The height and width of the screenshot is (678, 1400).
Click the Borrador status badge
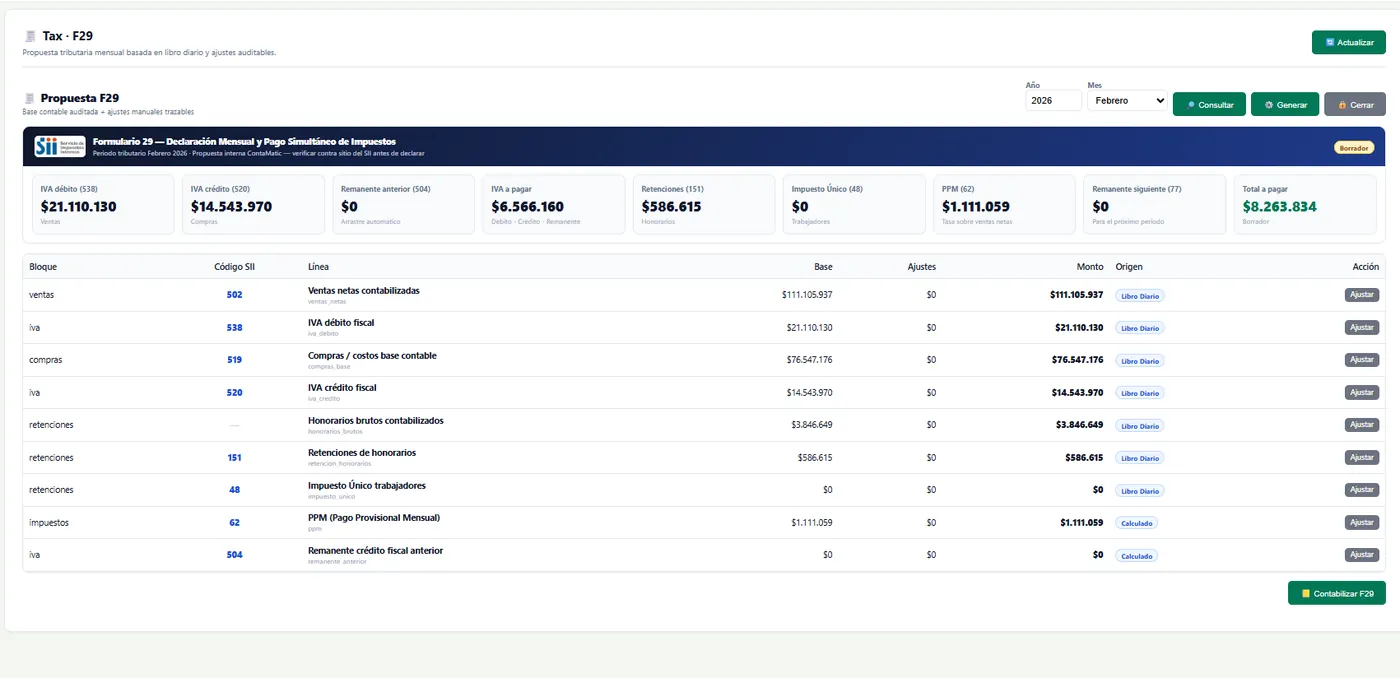click(1354, 148)
